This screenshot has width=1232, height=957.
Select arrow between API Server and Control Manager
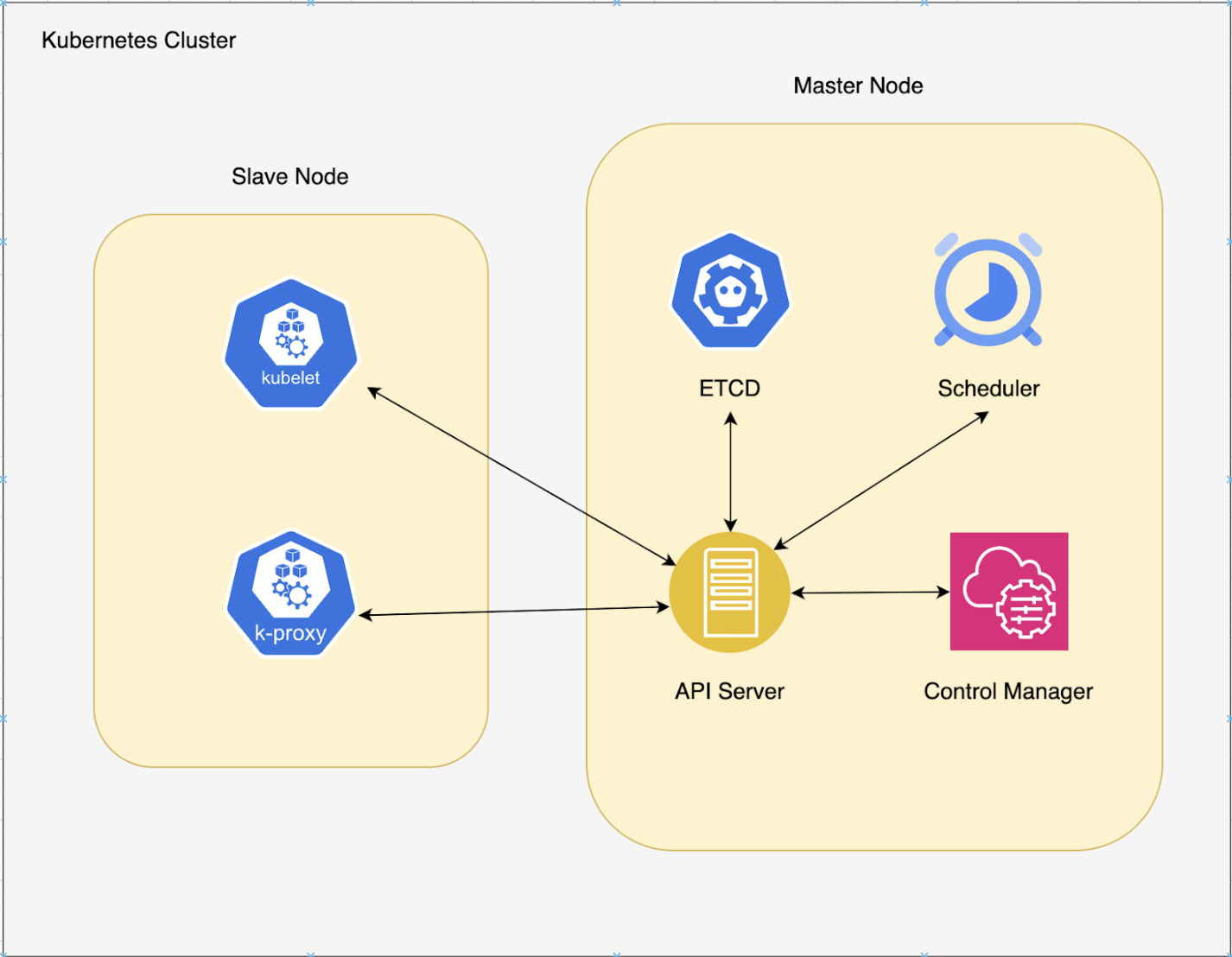pos(871,593)
